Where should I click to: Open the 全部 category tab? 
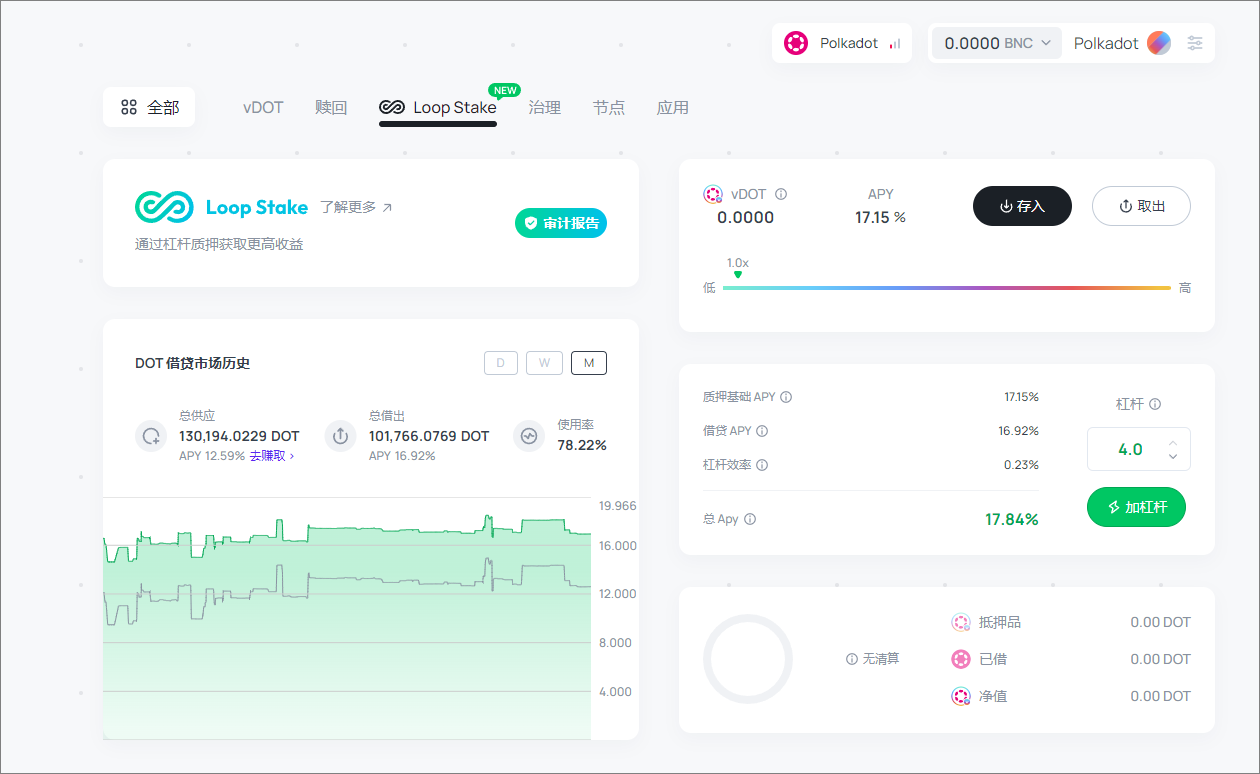149,107
